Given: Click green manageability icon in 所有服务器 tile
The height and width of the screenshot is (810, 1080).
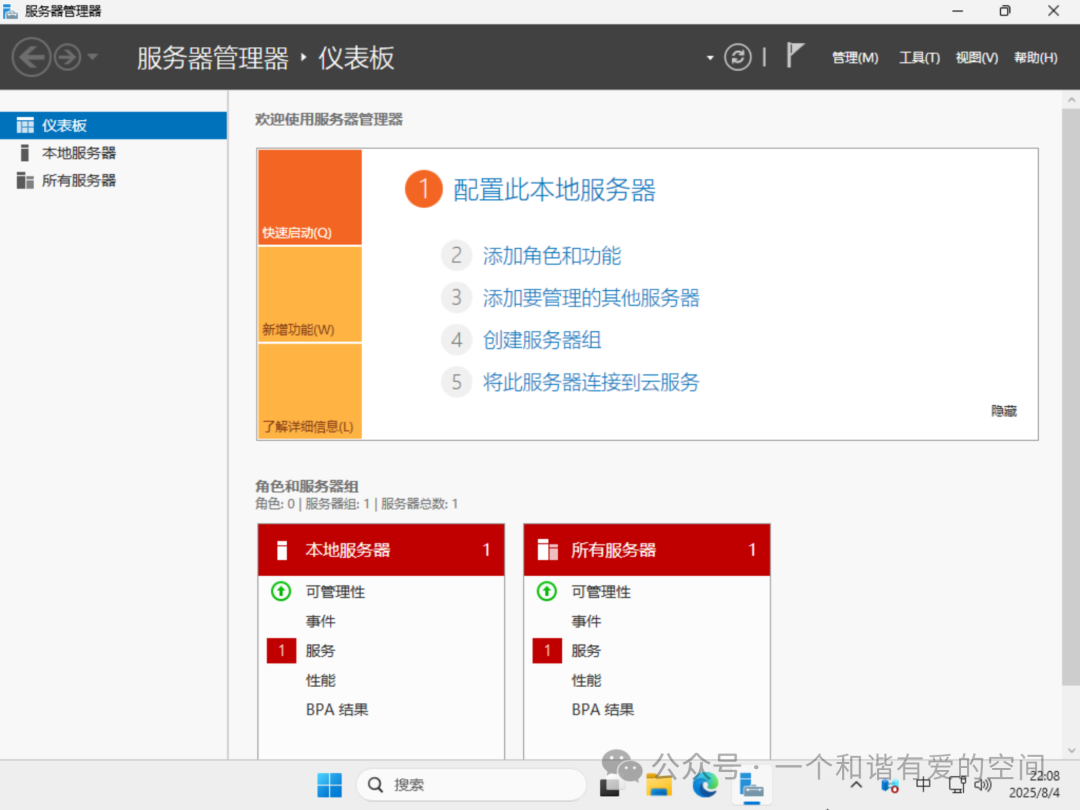Looking at the screenshot, I should tap(547, 591).
